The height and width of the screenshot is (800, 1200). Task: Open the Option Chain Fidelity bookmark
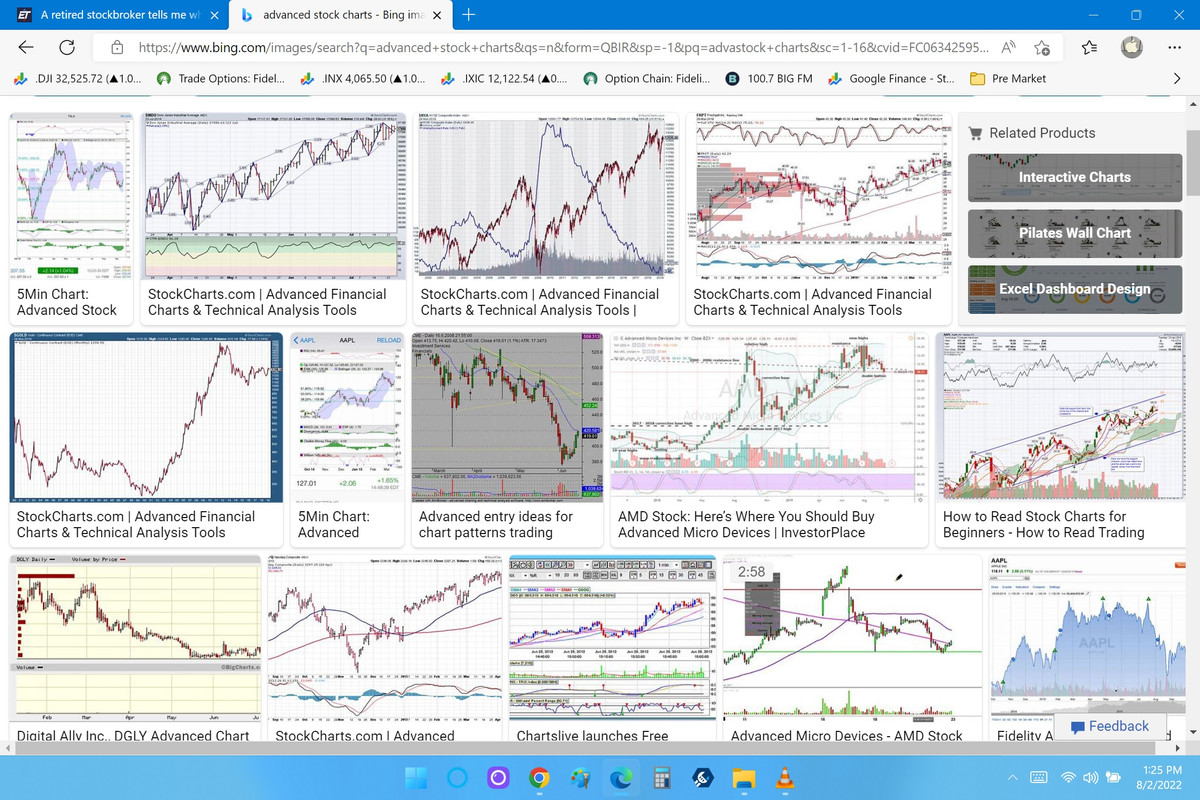coord(647,78)
